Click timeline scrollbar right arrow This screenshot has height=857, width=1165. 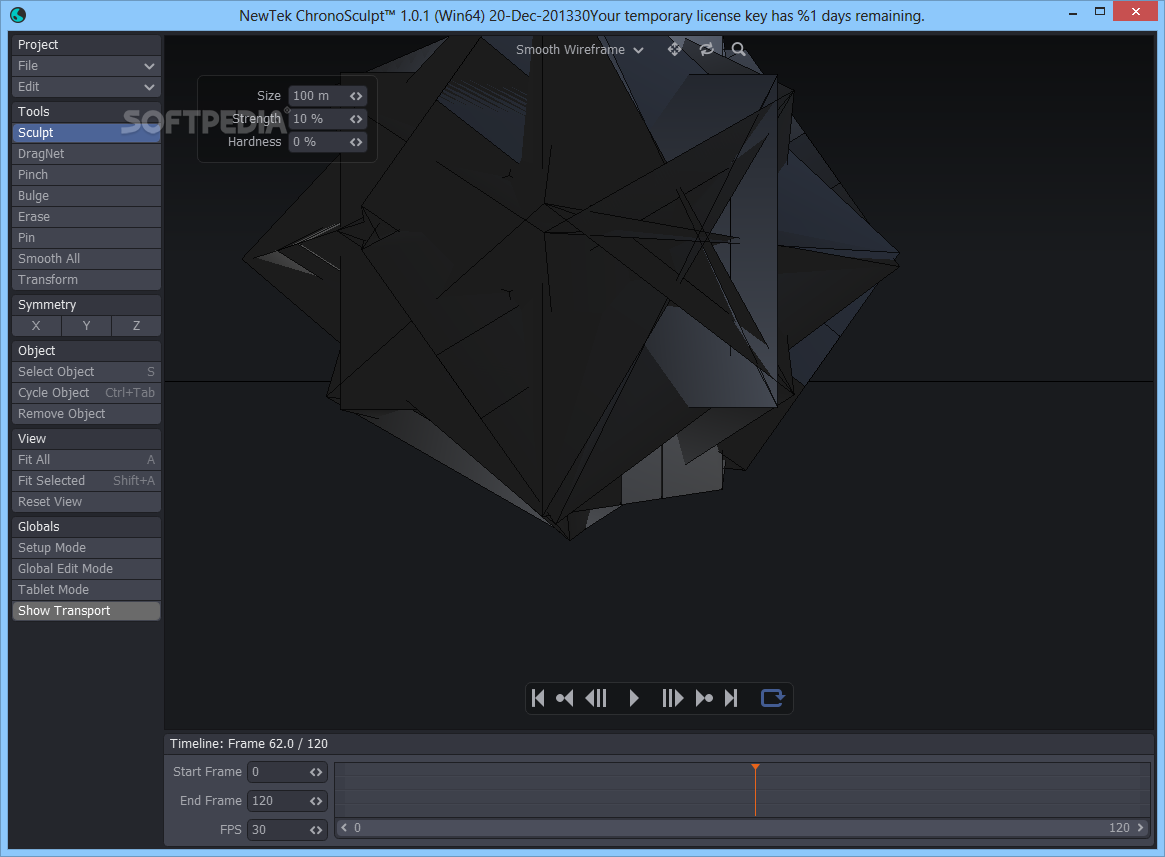[1140, 828]
